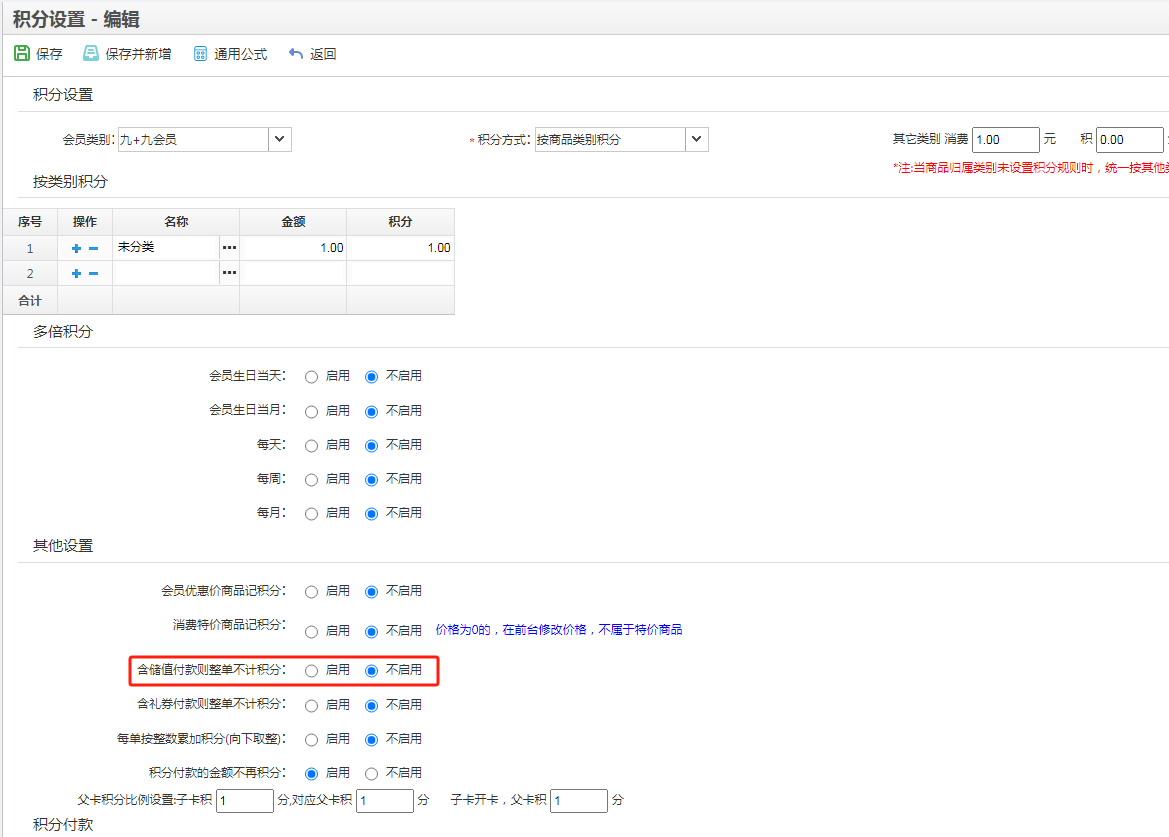Select 不启用 for 积分付款的金额不再积分

point(371,774)
